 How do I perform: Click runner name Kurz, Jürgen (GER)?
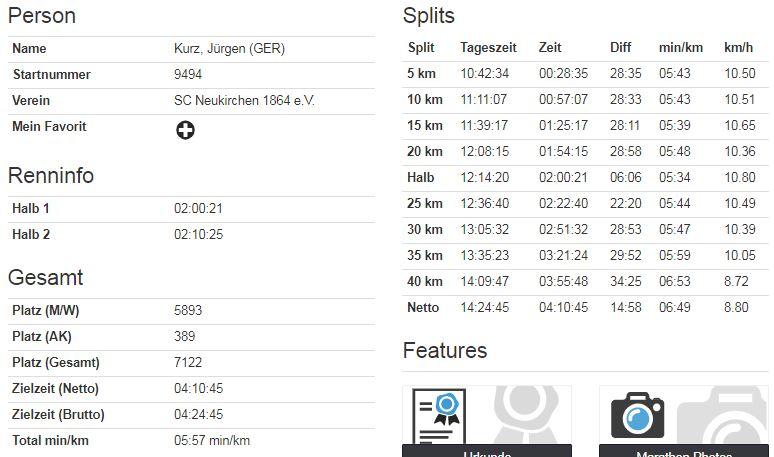coord(229,49)
